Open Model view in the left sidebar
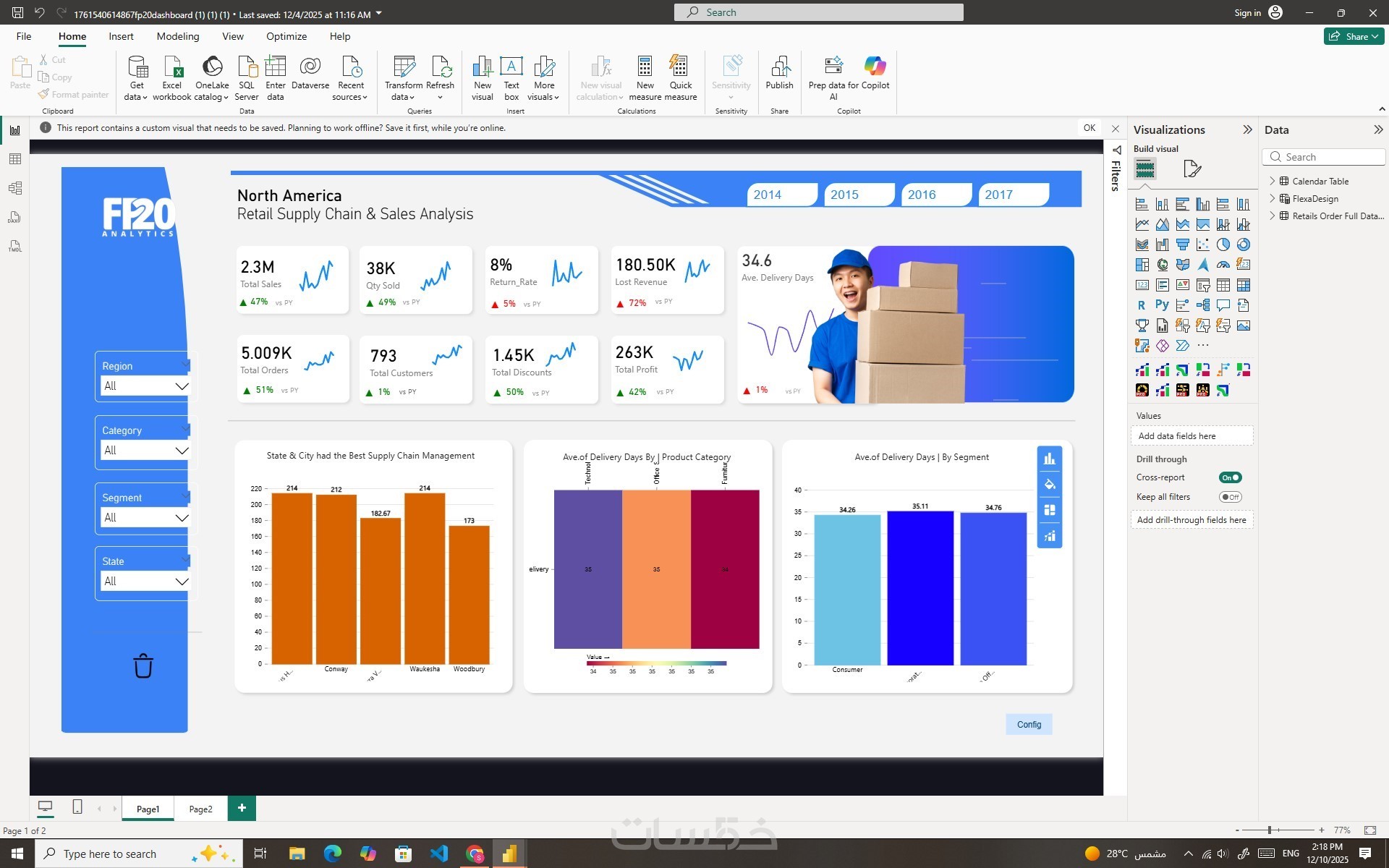Screen dimensions: 1389x868 click(14, 188)
